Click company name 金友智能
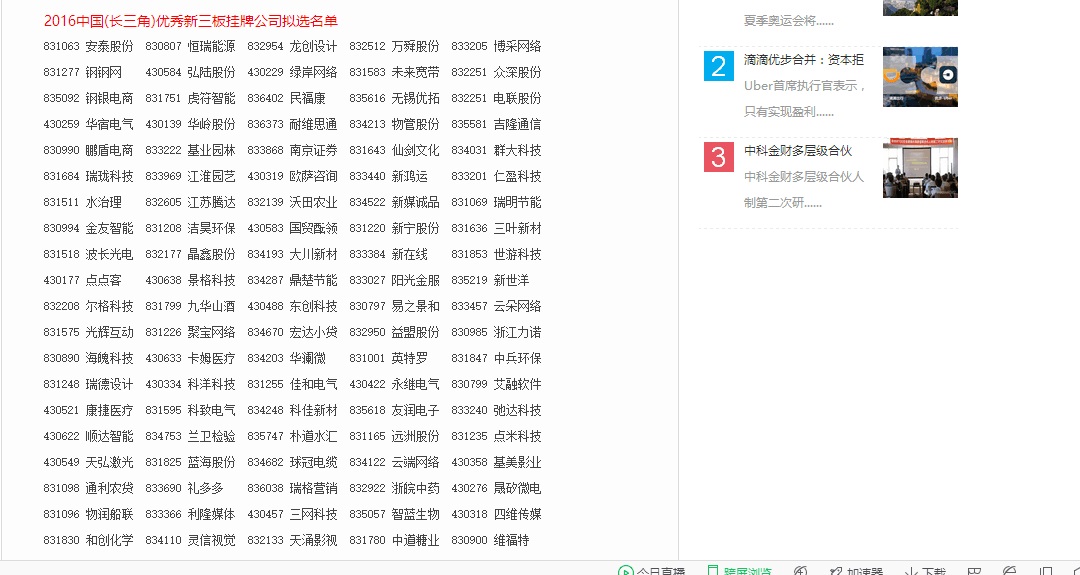The height and width of the screenshot is (575, 1080). click(x=109, y=229)
